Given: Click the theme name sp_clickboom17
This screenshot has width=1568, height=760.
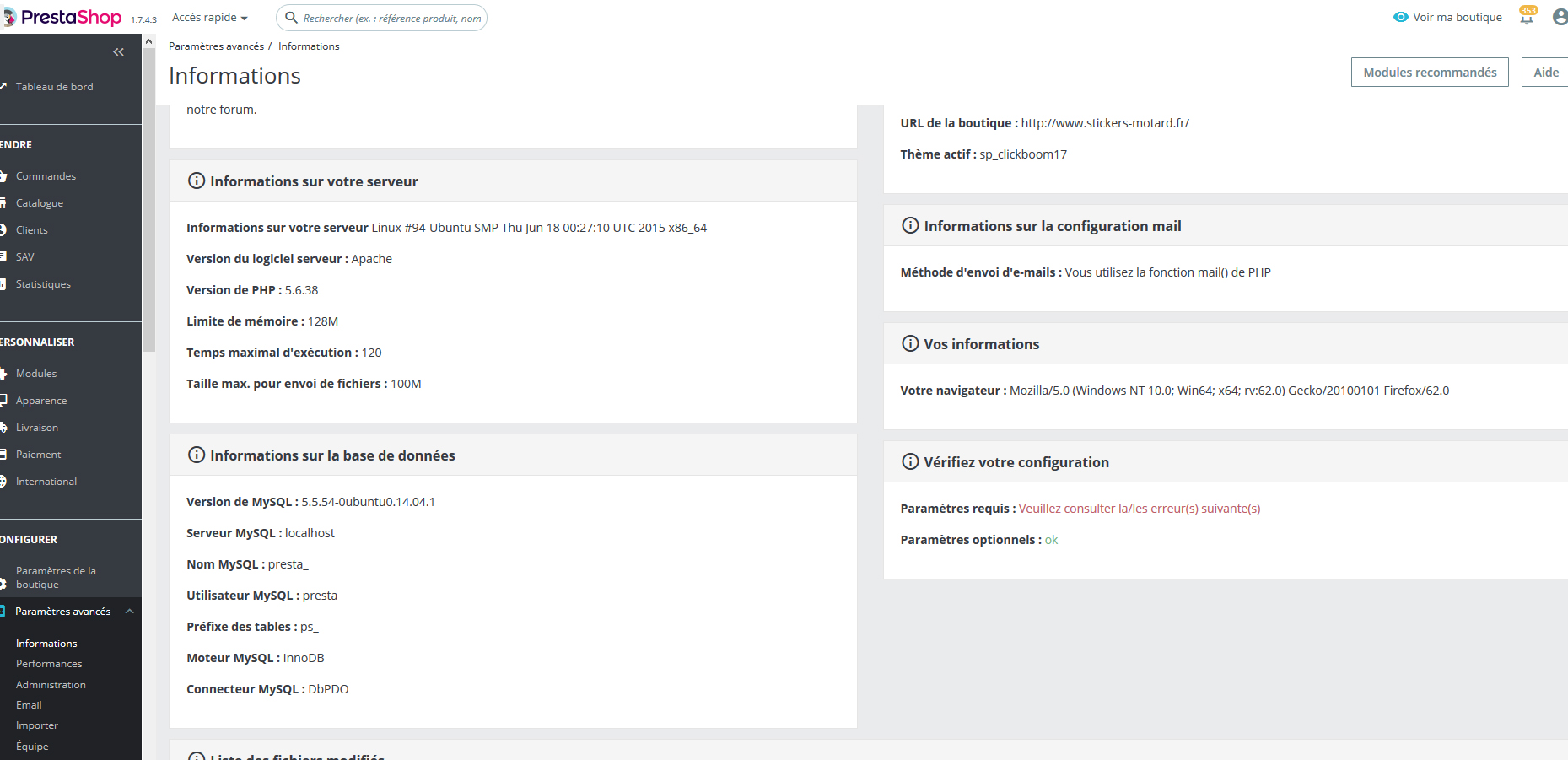Looking at the screenshot, I should tap(1023, 154).
